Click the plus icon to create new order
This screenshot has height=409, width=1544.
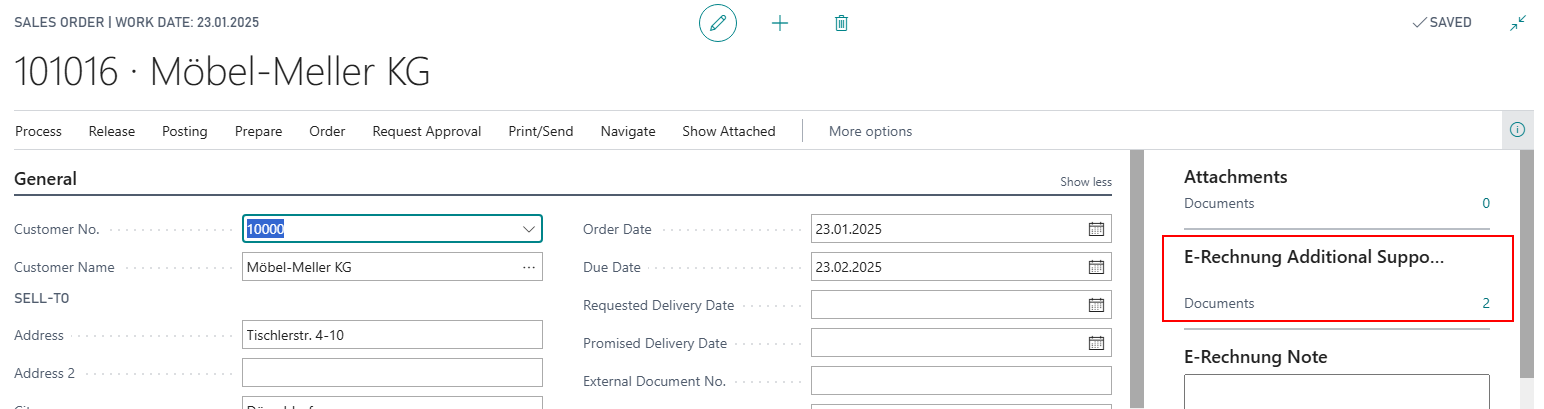(x=780, y=23)
